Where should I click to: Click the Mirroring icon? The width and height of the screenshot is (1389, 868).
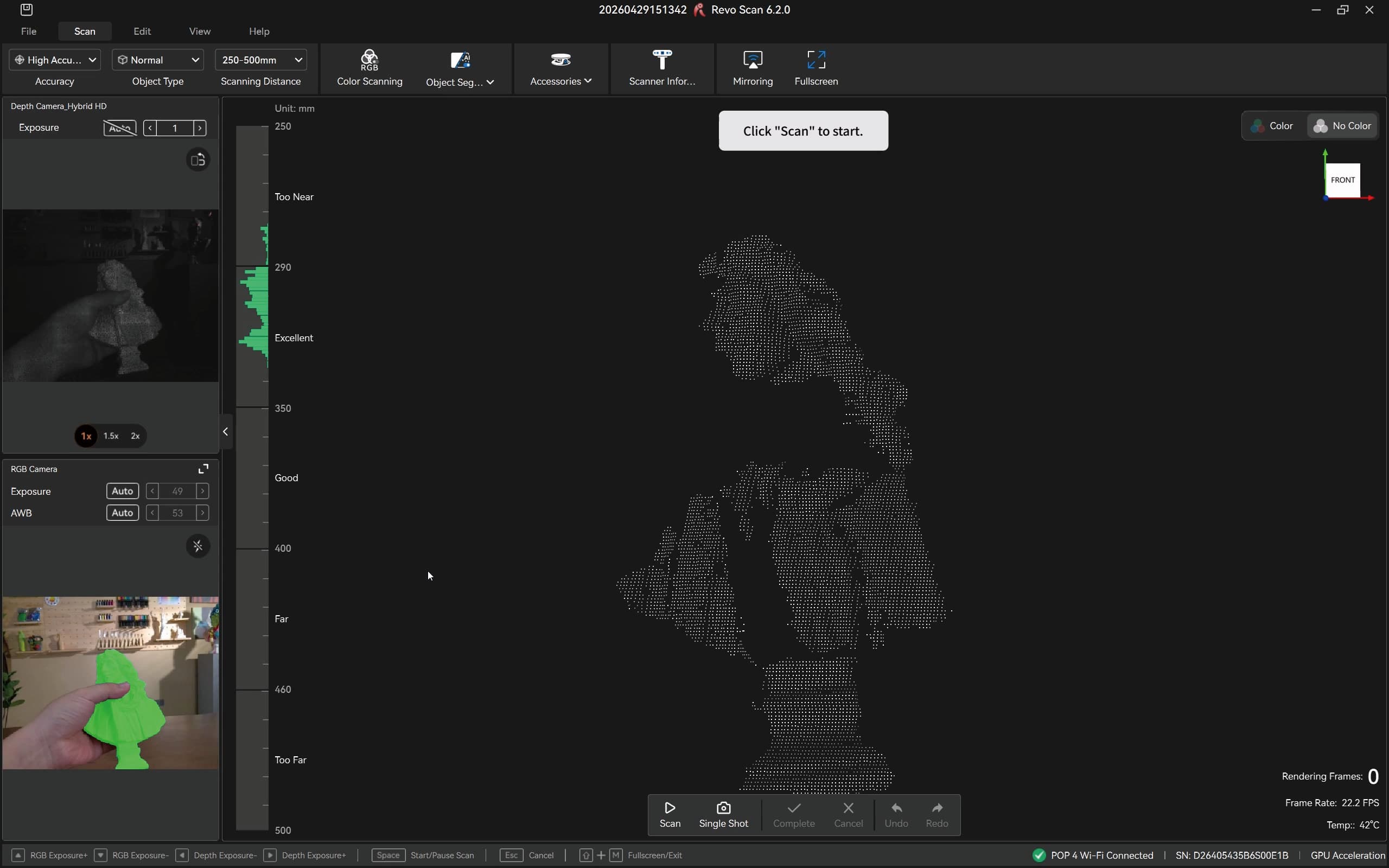point(753,60)
